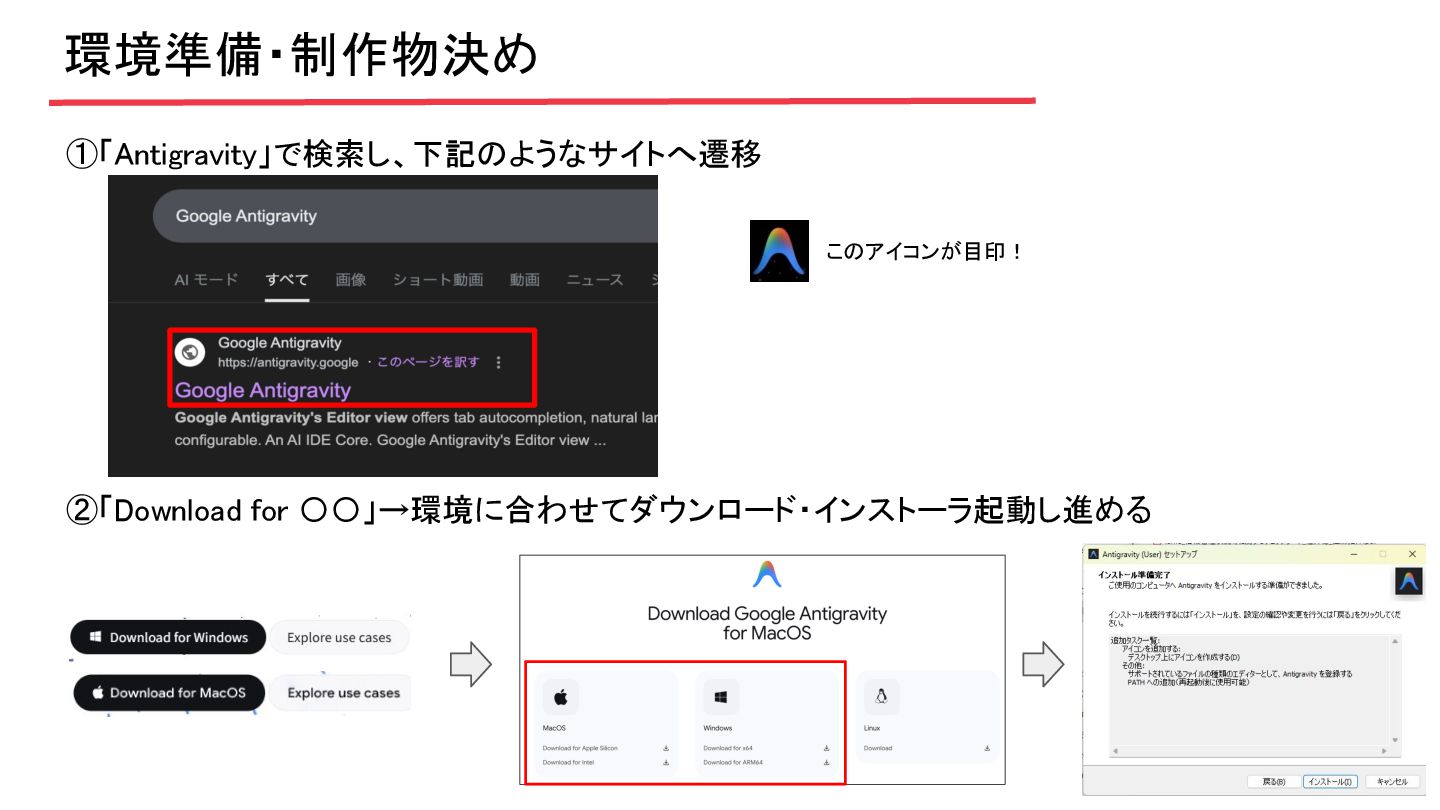Click the Antigravity logo atop the download page
This screenshot has height=810, width=1440.
[767, 574]
